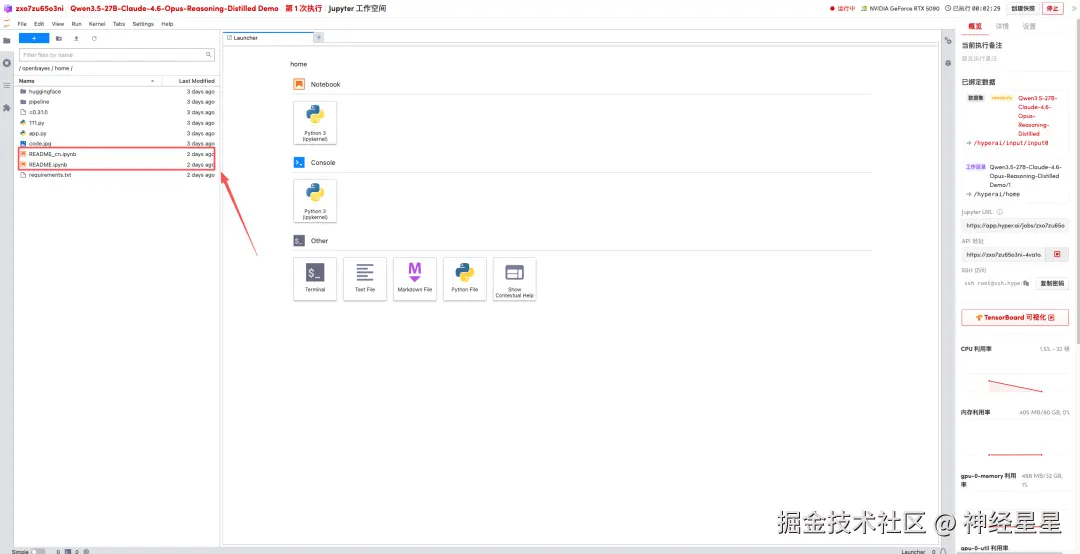Viewport: 1080px width, 554px height.
Task: Open the Settings menu
Action: click(143, 23)
